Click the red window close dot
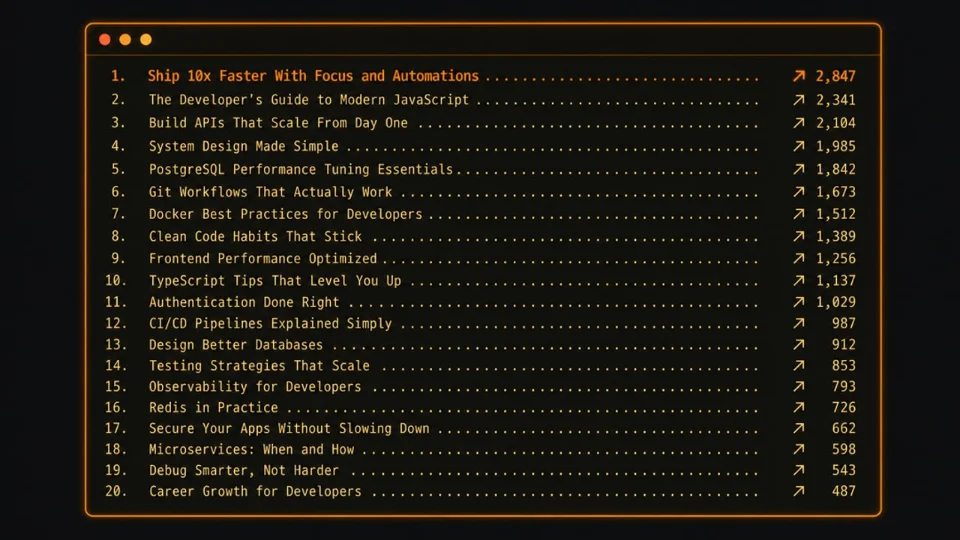The width and height of the screenshot is (960, 540). tap(105, 40)
